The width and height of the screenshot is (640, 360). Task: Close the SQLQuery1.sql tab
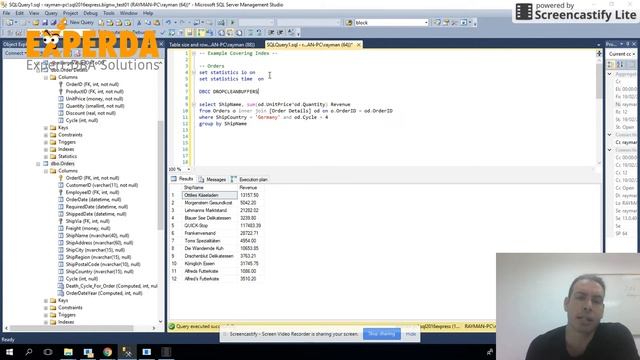coord(359,44)
